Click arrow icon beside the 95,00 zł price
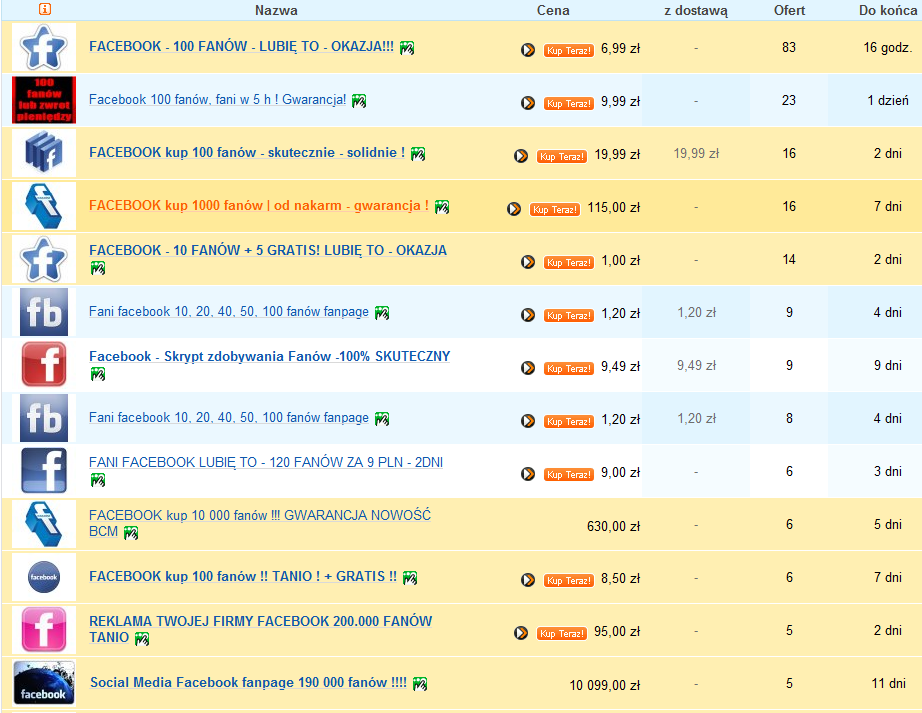Image resolution: width=922 pixels, height=713 pixels. (521, 632)
